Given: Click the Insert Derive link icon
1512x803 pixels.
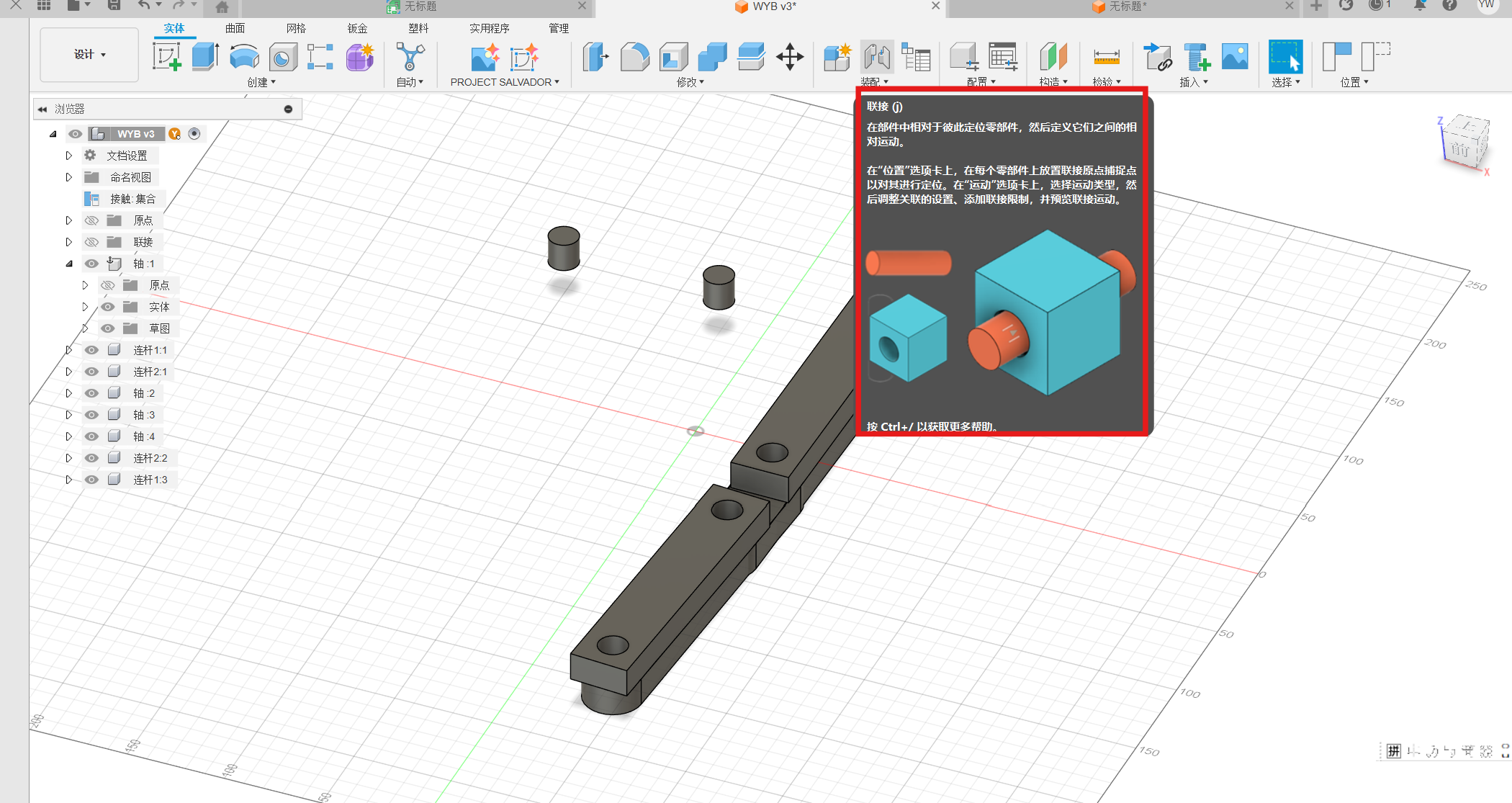Looking at the screenshot, I should (1158, 57).
